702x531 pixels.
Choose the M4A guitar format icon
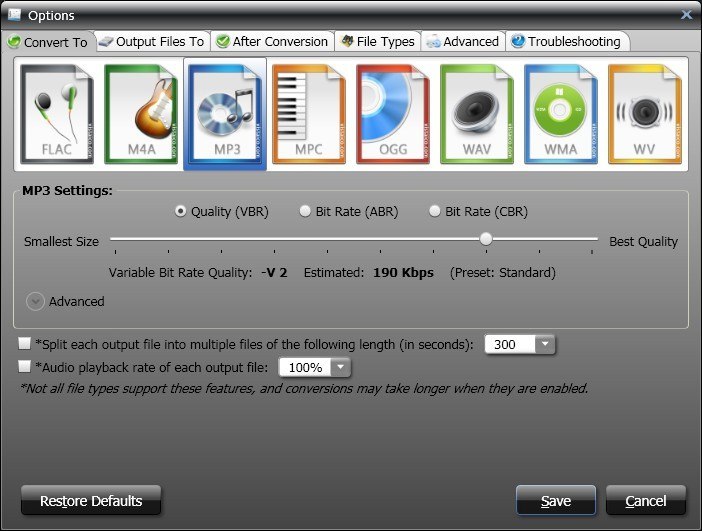click(141, 114)
